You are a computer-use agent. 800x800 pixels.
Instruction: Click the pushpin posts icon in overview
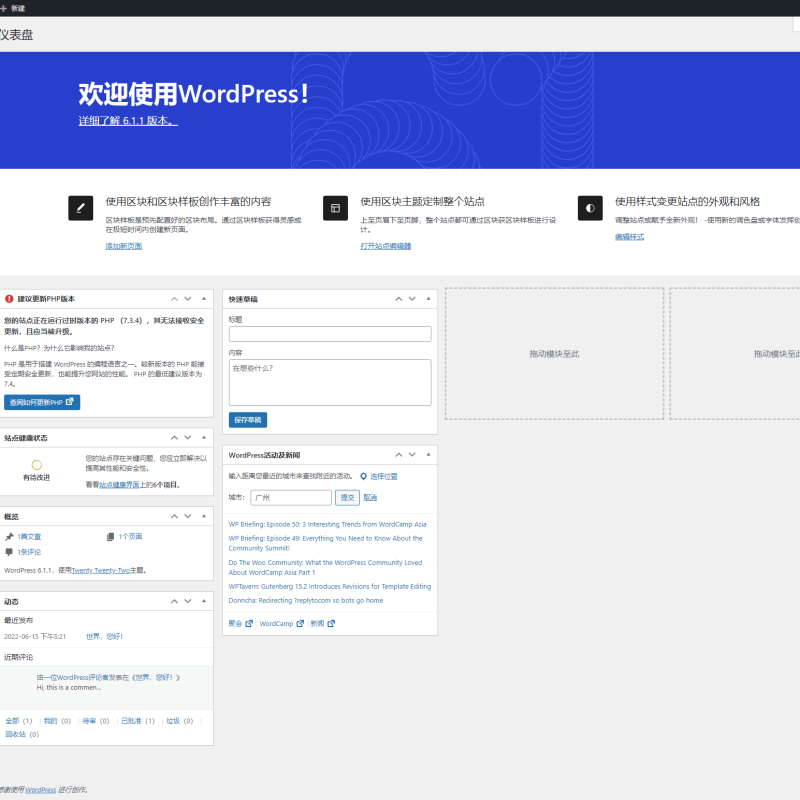(9, 537)
